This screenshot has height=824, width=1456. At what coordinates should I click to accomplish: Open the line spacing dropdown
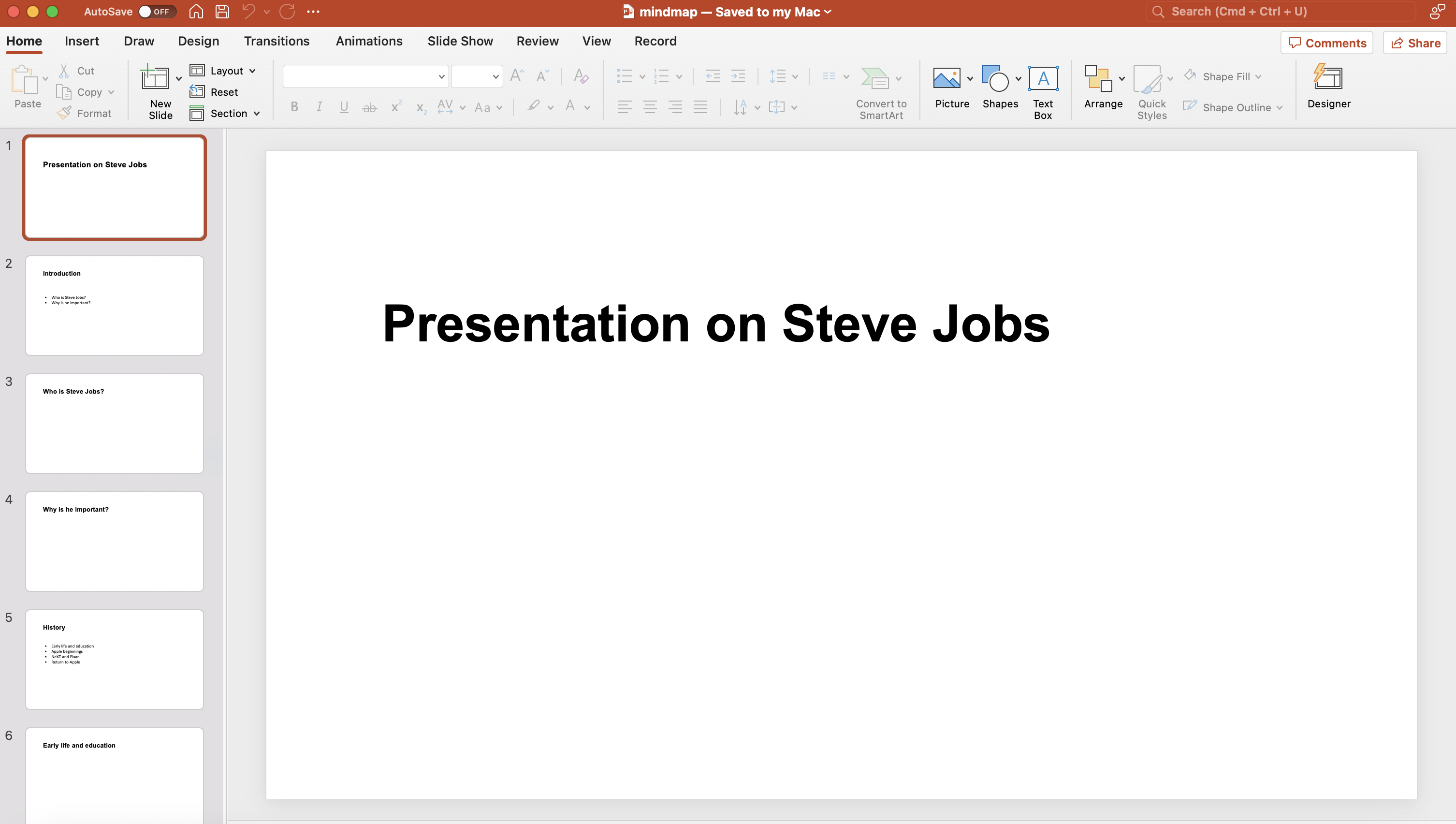[x=795, y=76]
